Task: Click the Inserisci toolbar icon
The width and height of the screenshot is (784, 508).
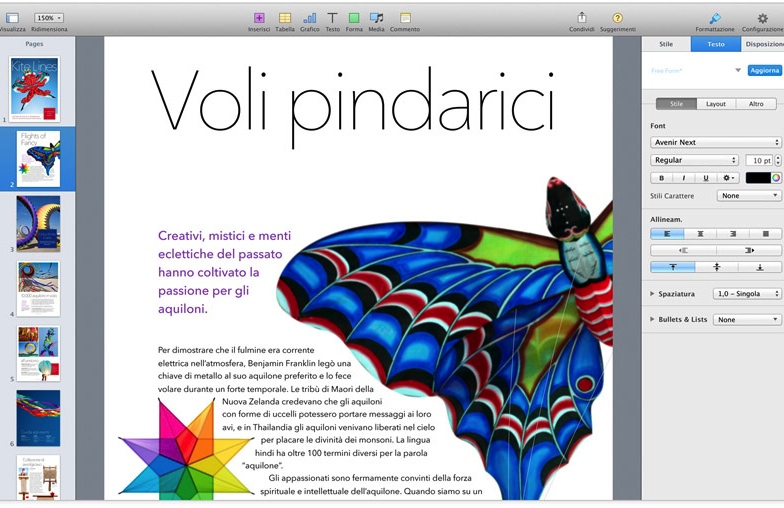Action: (259, 18)
